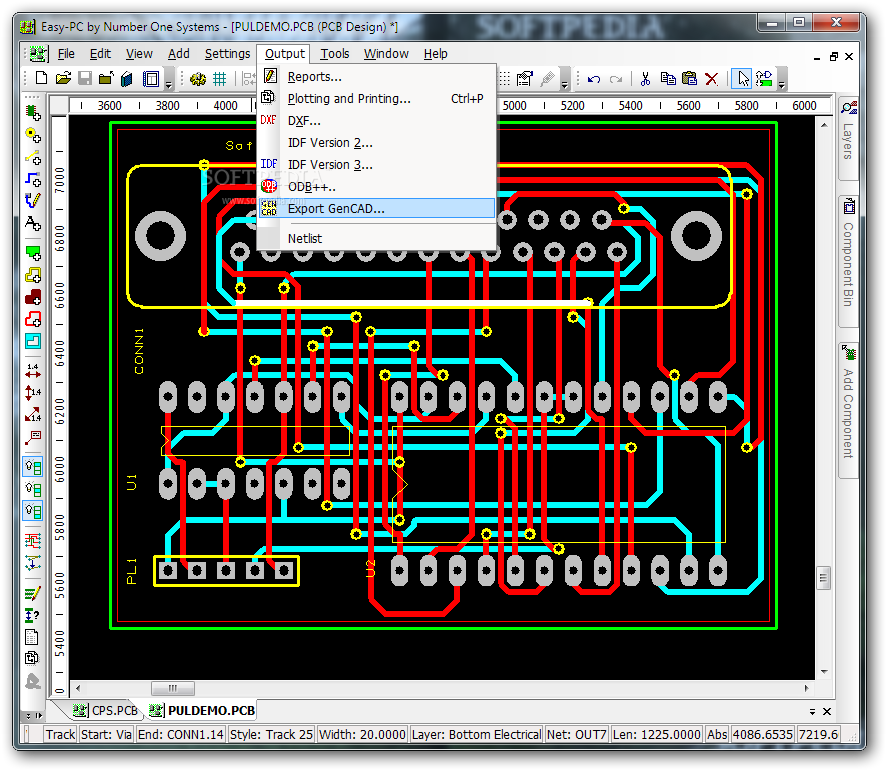The width and height of the screenshot is (887, 771).
Task: Open the document tab list dropdown arrow
Action: 812,712
